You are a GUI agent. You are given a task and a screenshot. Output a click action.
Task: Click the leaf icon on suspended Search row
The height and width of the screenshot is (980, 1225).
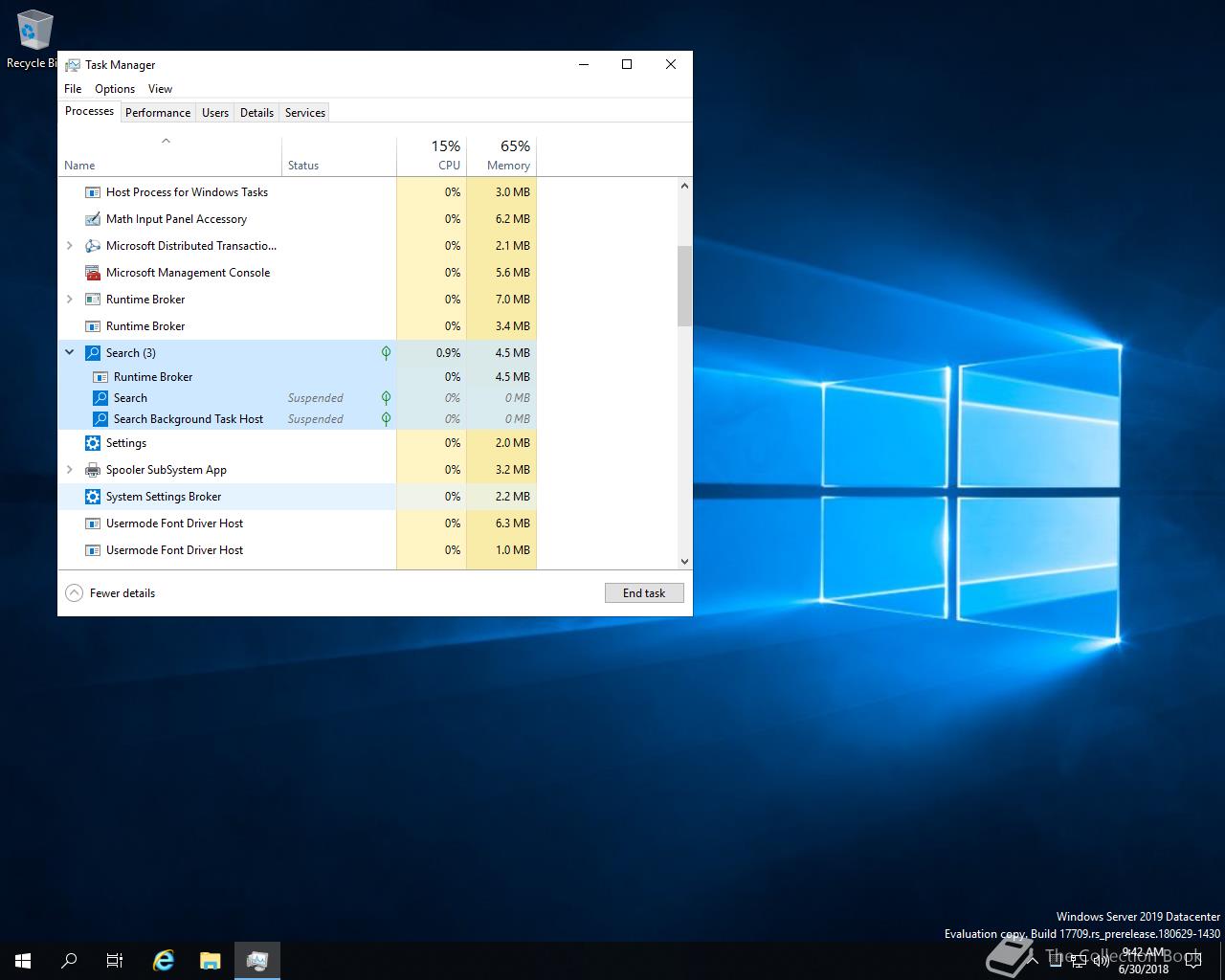click(x=386, y=398)
